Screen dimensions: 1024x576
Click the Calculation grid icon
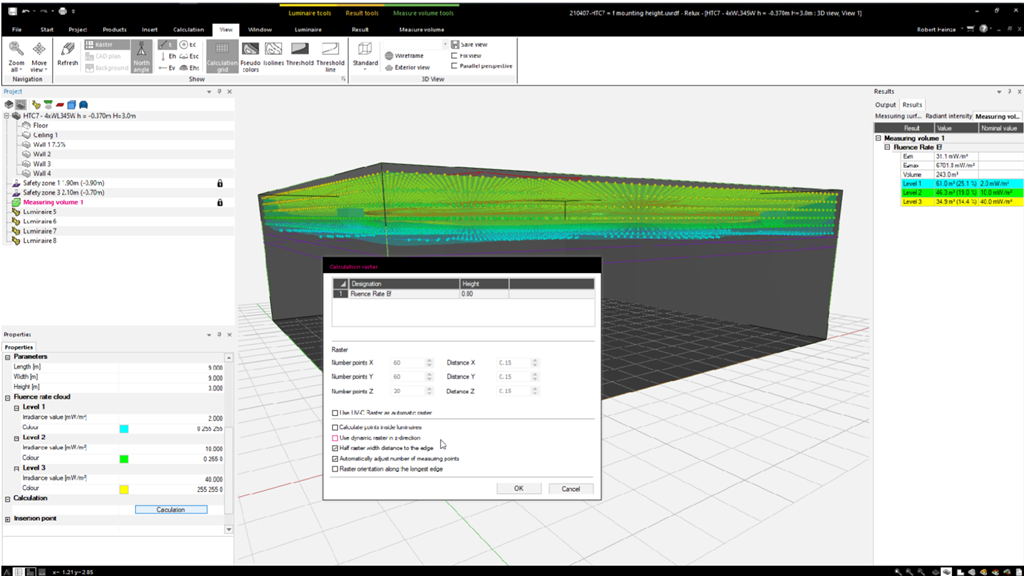click(x=222, y=54)
